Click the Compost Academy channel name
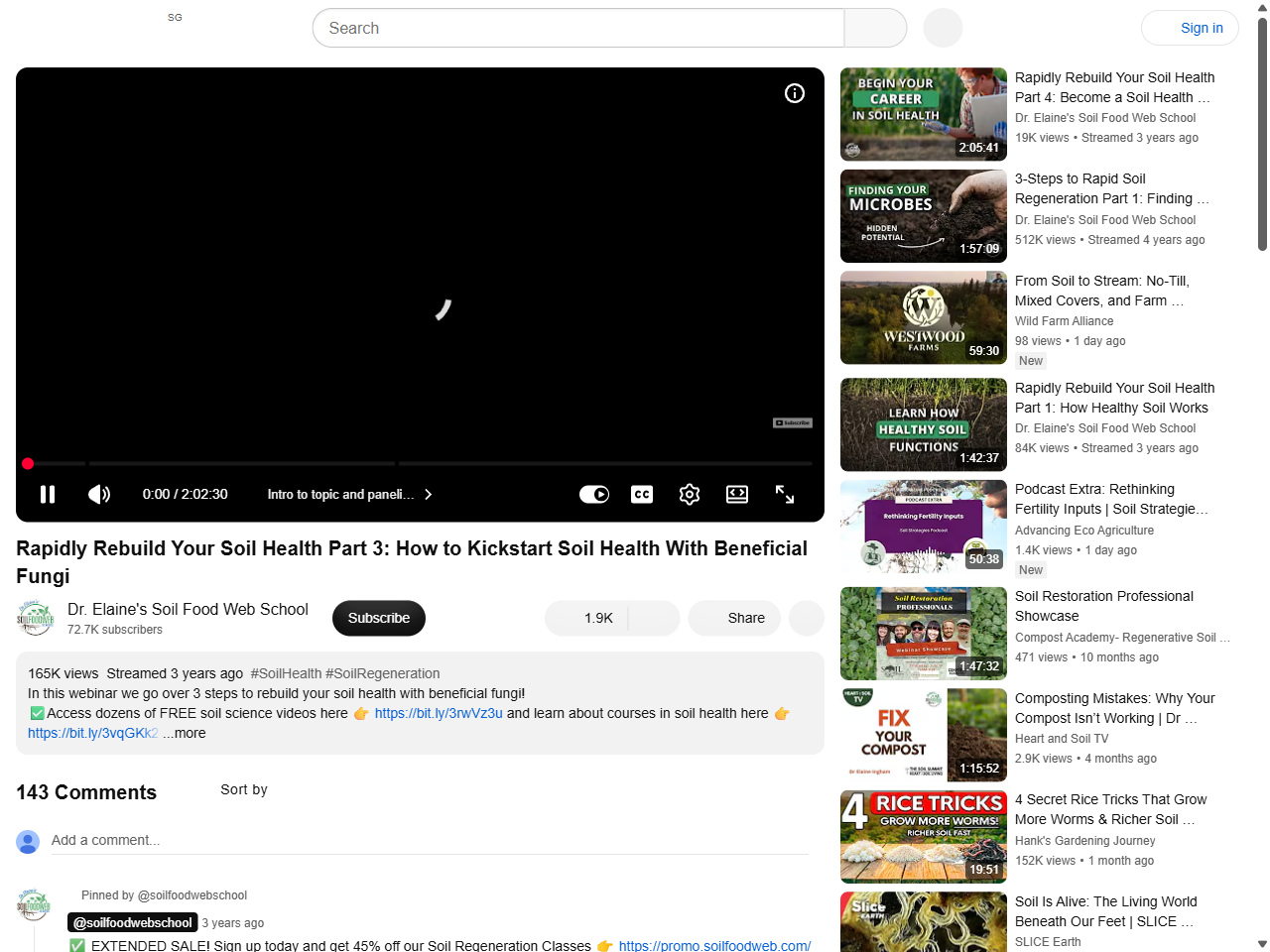The width and height of the screenshot is (1270, 952). pos(1122,638)
